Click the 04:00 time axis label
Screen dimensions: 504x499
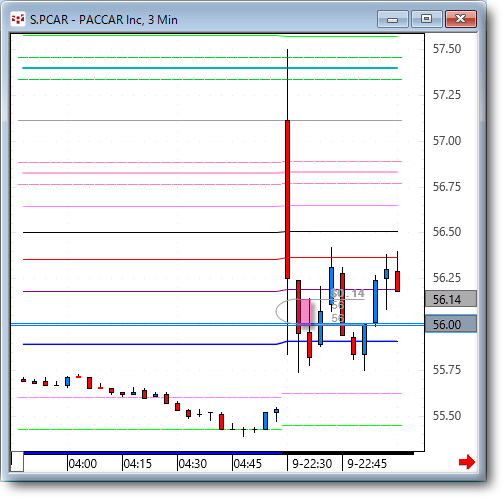coord(82,464)
